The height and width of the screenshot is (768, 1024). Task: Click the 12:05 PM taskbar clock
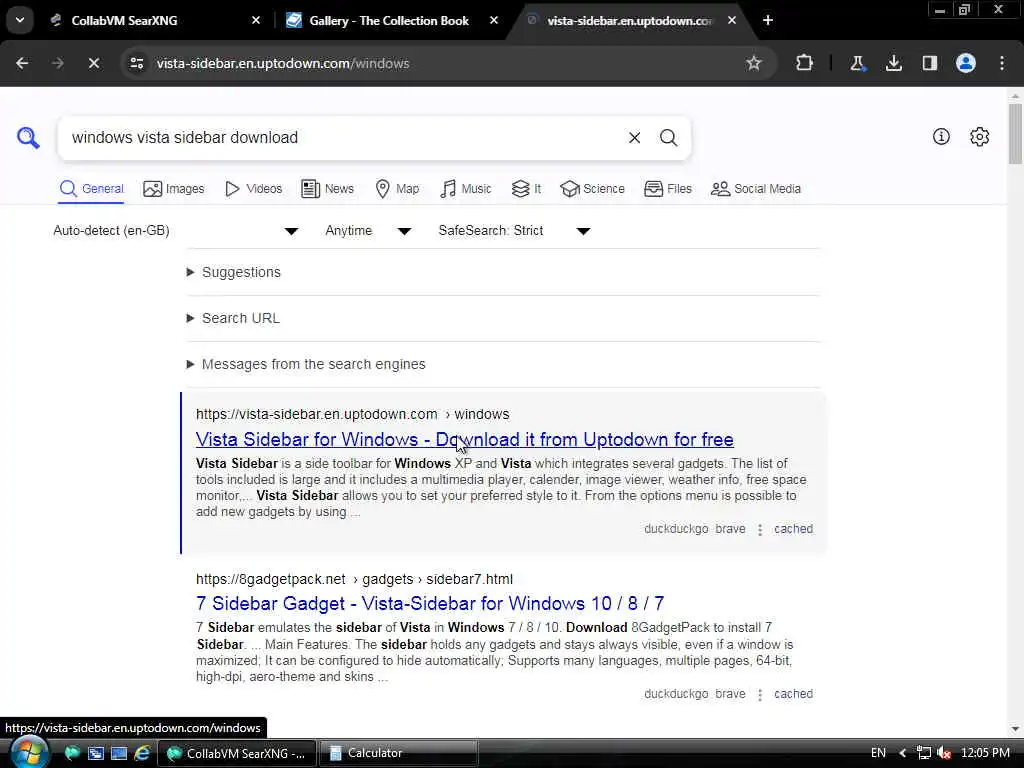pyautogui.click(x=985, y=753)
